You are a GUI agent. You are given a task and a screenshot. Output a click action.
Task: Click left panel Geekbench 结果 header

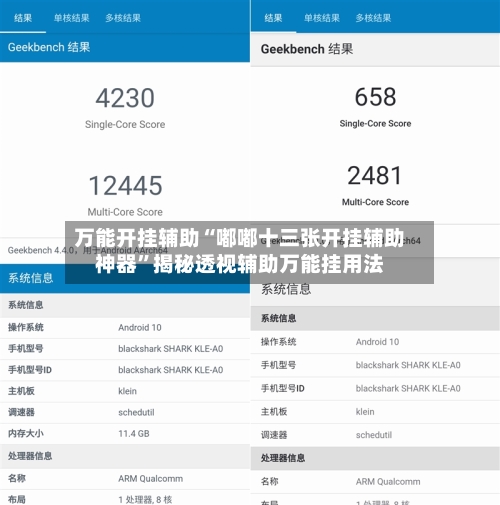[125, 47]
